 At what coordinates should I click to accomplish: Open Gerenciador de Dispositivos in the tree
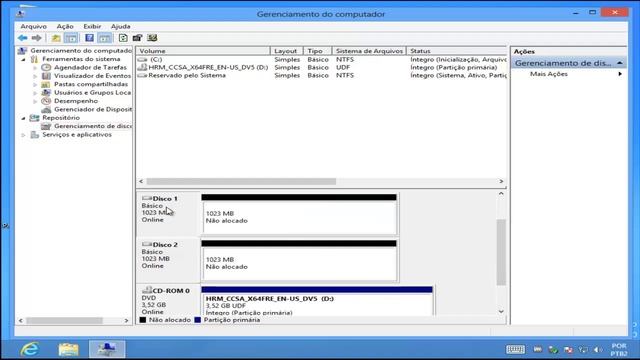(x=93, y=109)
